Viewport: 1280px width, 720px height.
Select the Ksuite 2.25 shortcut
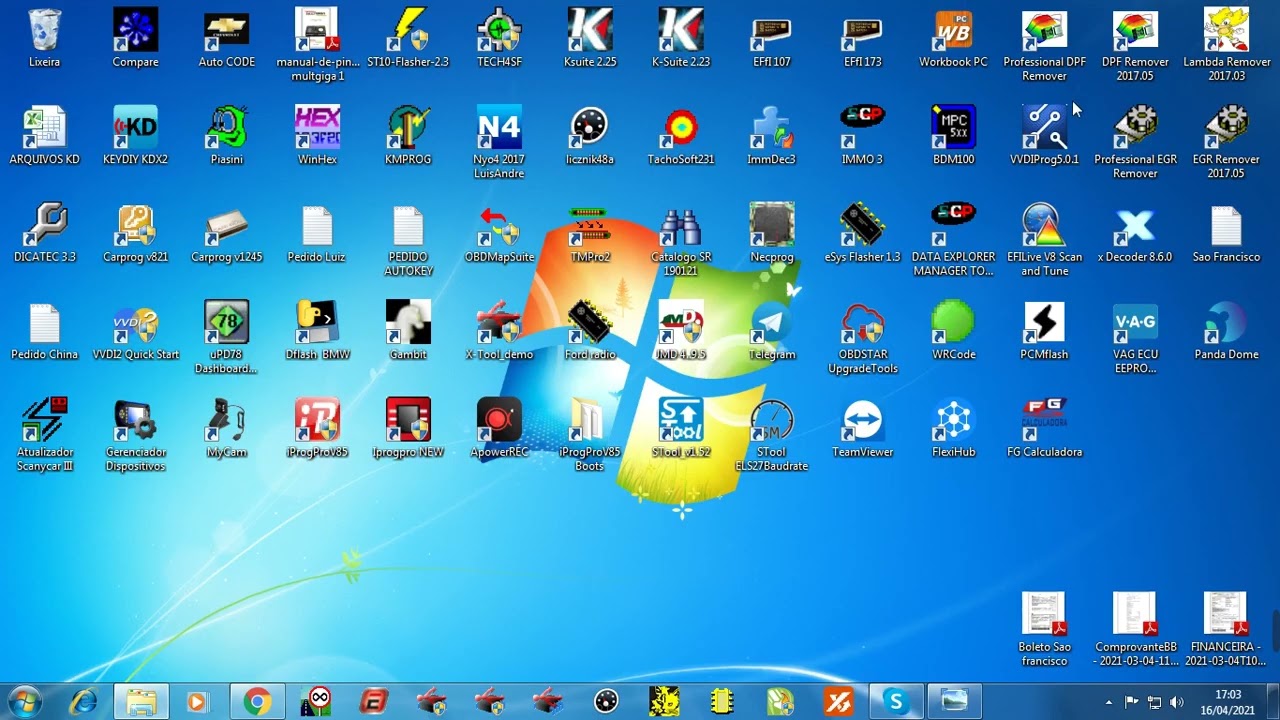click(590, 30)
